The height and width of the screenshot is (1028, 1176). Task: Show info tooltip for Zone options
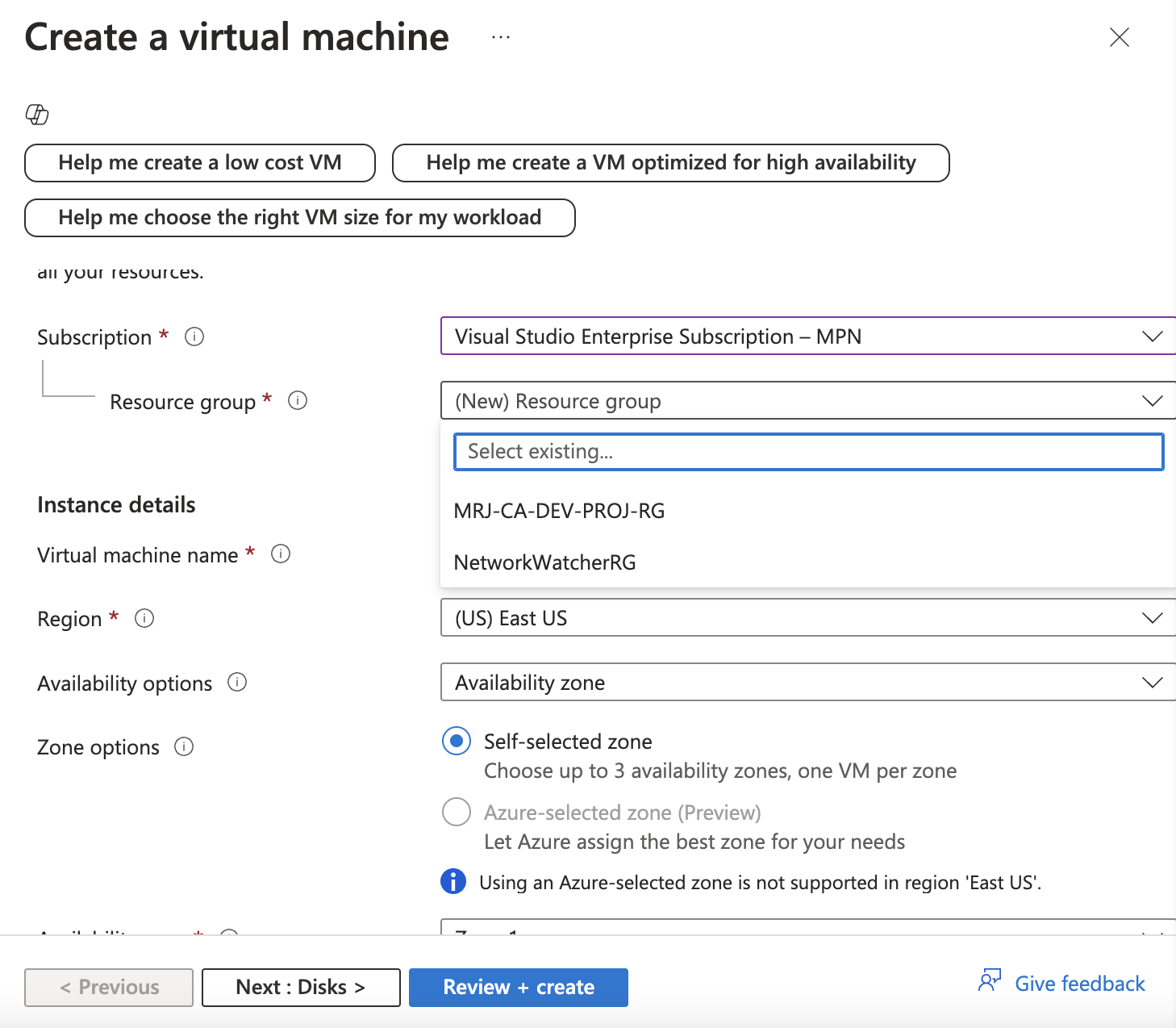click(184, 746)
